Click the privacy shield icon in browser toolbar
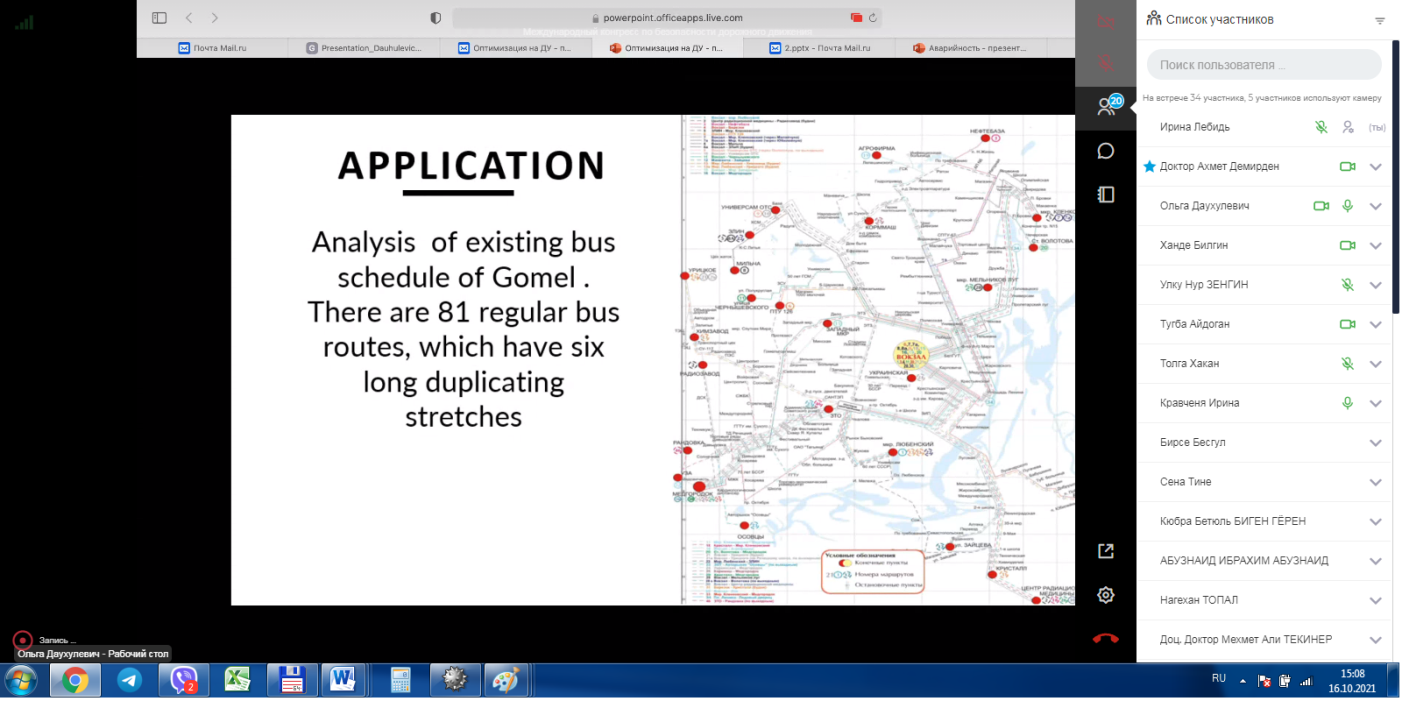The height and width of the screenshot is (701, 1402). click(x=435, y=18)
